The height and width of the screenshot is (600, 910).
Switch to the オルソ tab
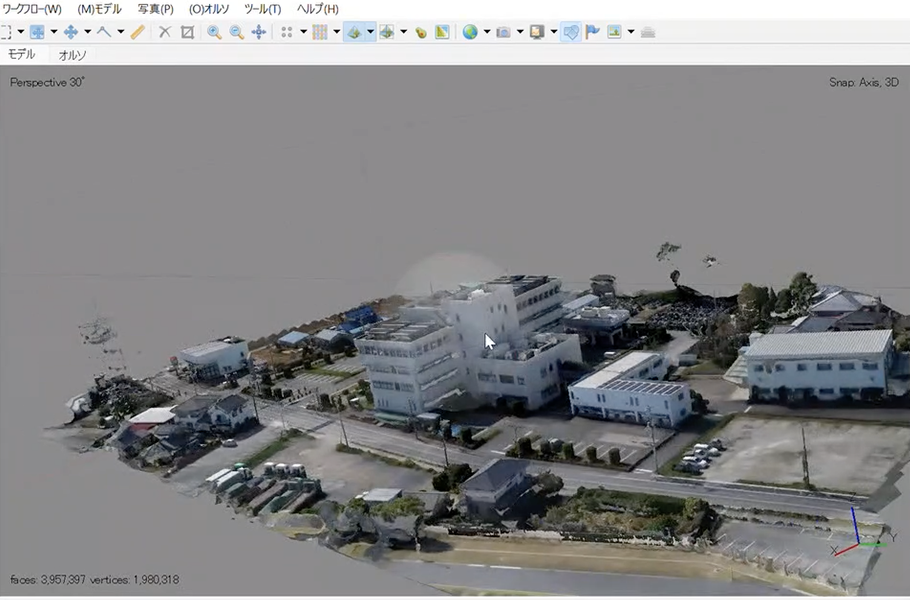point(73,55)
